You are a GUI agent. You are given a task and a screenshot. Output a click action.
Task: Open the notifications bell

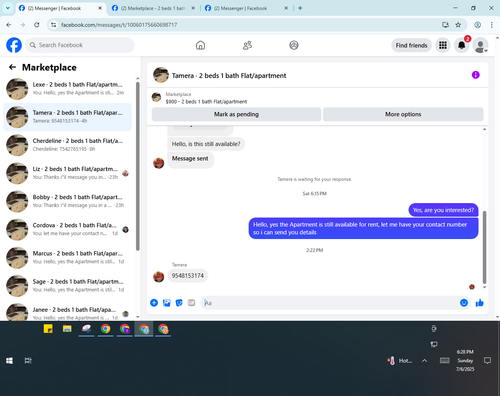click(x=462, y=45)
